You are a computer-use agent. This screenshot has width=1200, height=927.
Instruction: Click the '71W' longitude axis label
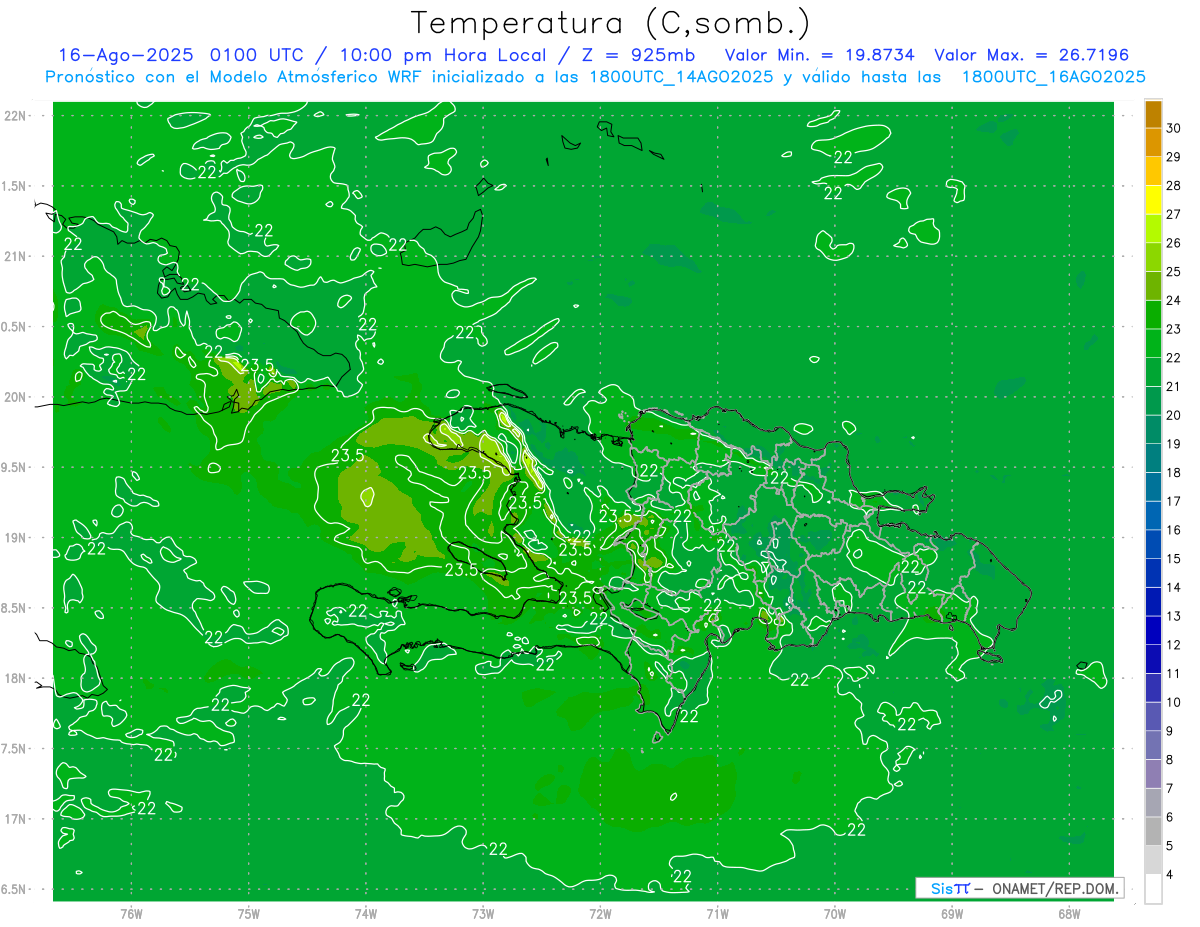717,913
